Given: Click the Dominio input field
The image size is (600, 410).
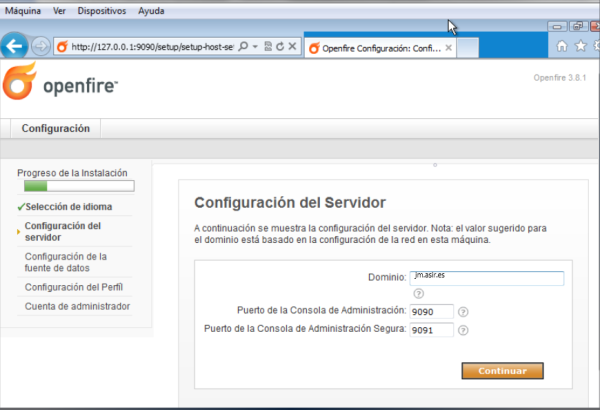Looking at the screenshot, I should tap(487, 279).
